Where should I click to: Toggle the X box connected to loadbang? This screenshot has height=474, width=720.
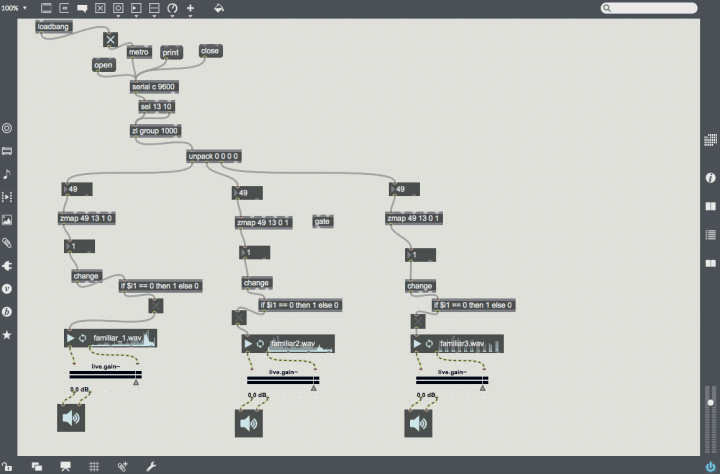pyautogui.click(x=111, y=40)
